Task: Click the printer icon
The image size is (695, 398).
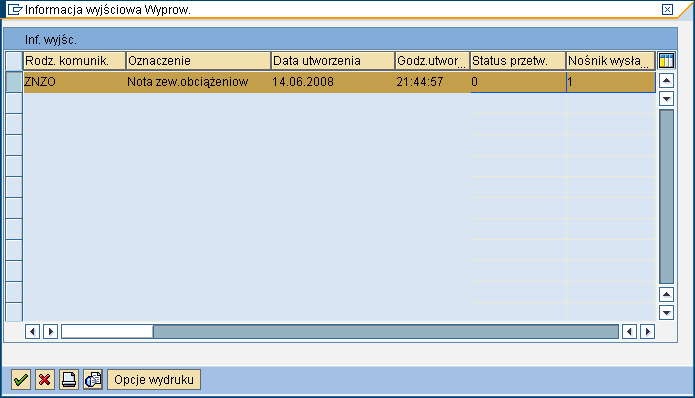Action: (69, 380)
